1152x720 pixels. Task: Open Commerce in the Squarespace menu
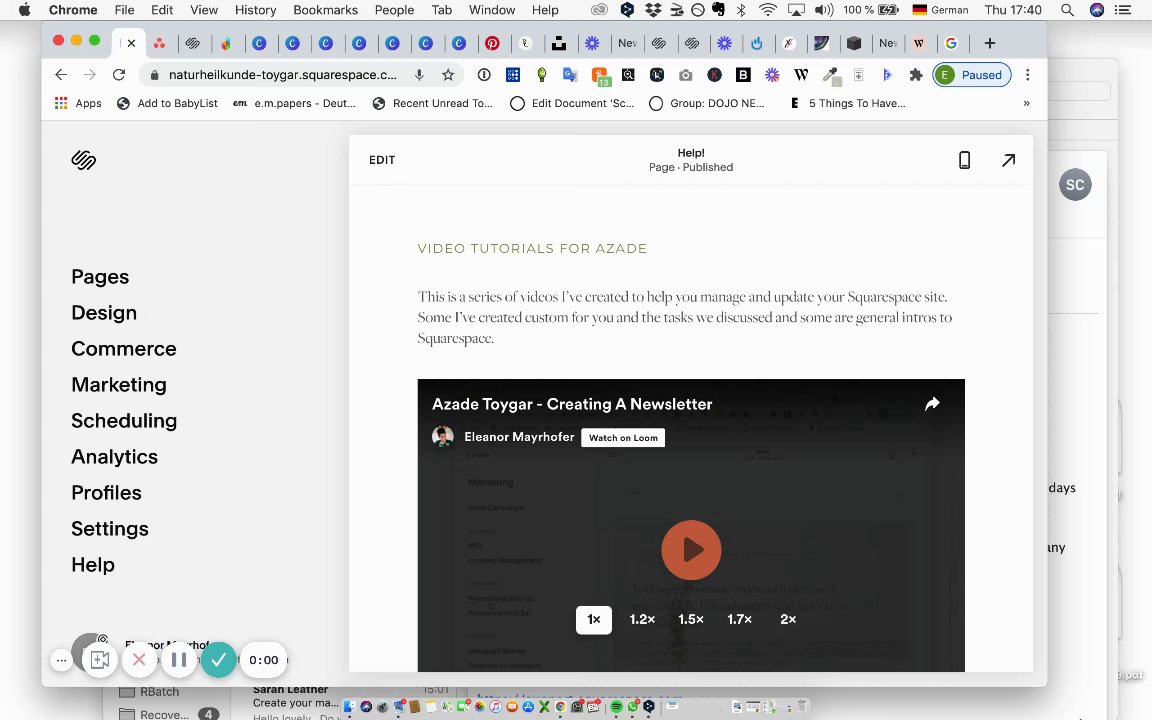[x=123, y=349]
